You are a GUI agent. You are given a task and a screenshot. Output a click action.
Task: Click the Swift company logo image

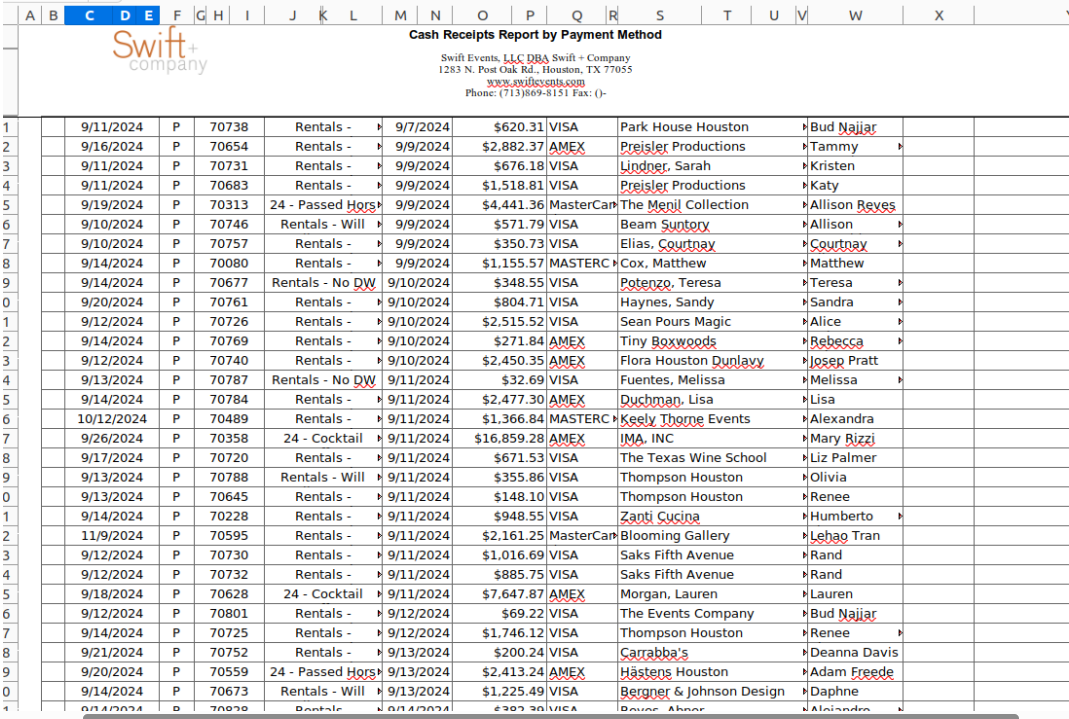click(160, 50)
